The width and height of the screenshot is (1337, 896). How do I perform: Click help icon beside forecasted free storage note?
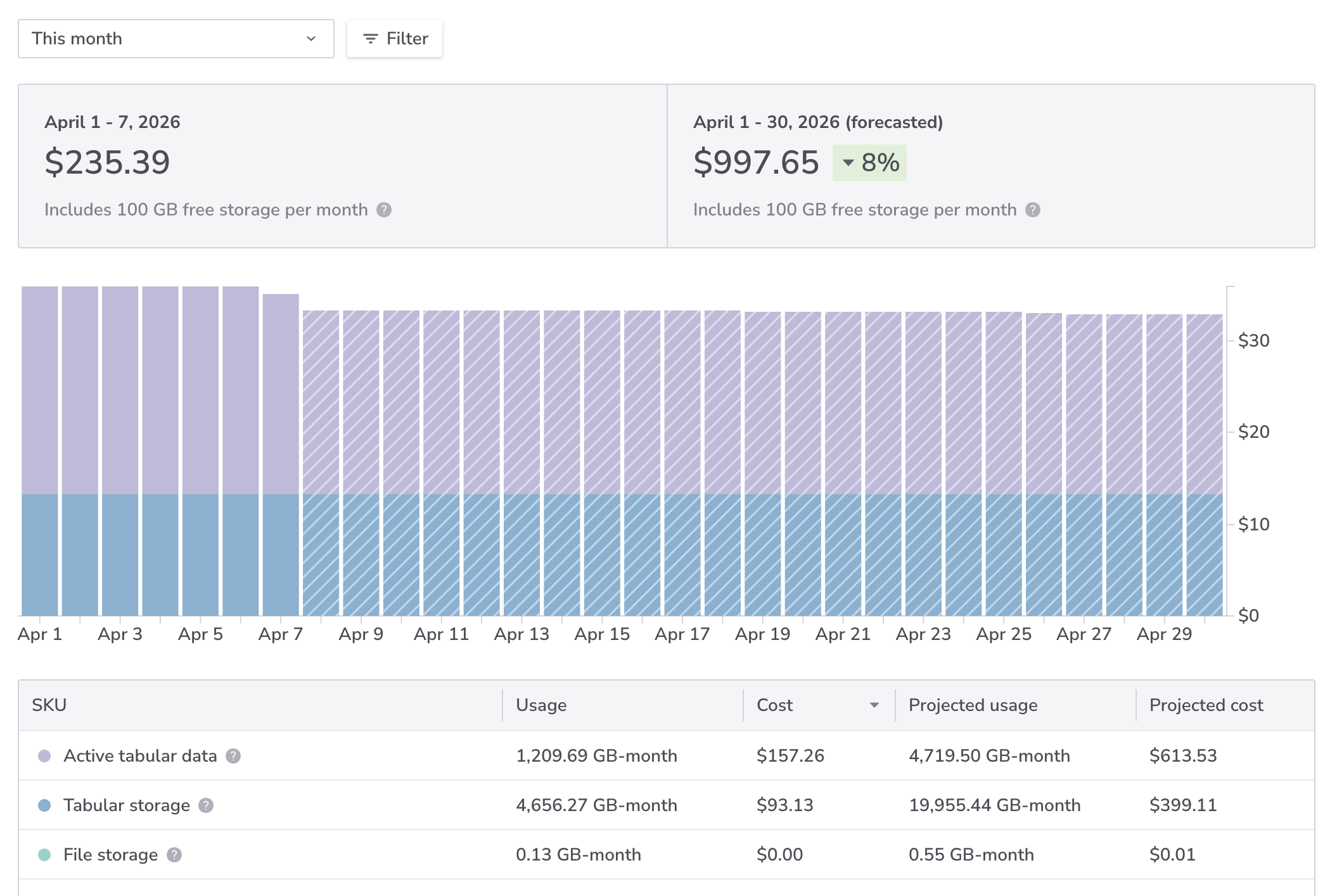[x=1033, y=210]
